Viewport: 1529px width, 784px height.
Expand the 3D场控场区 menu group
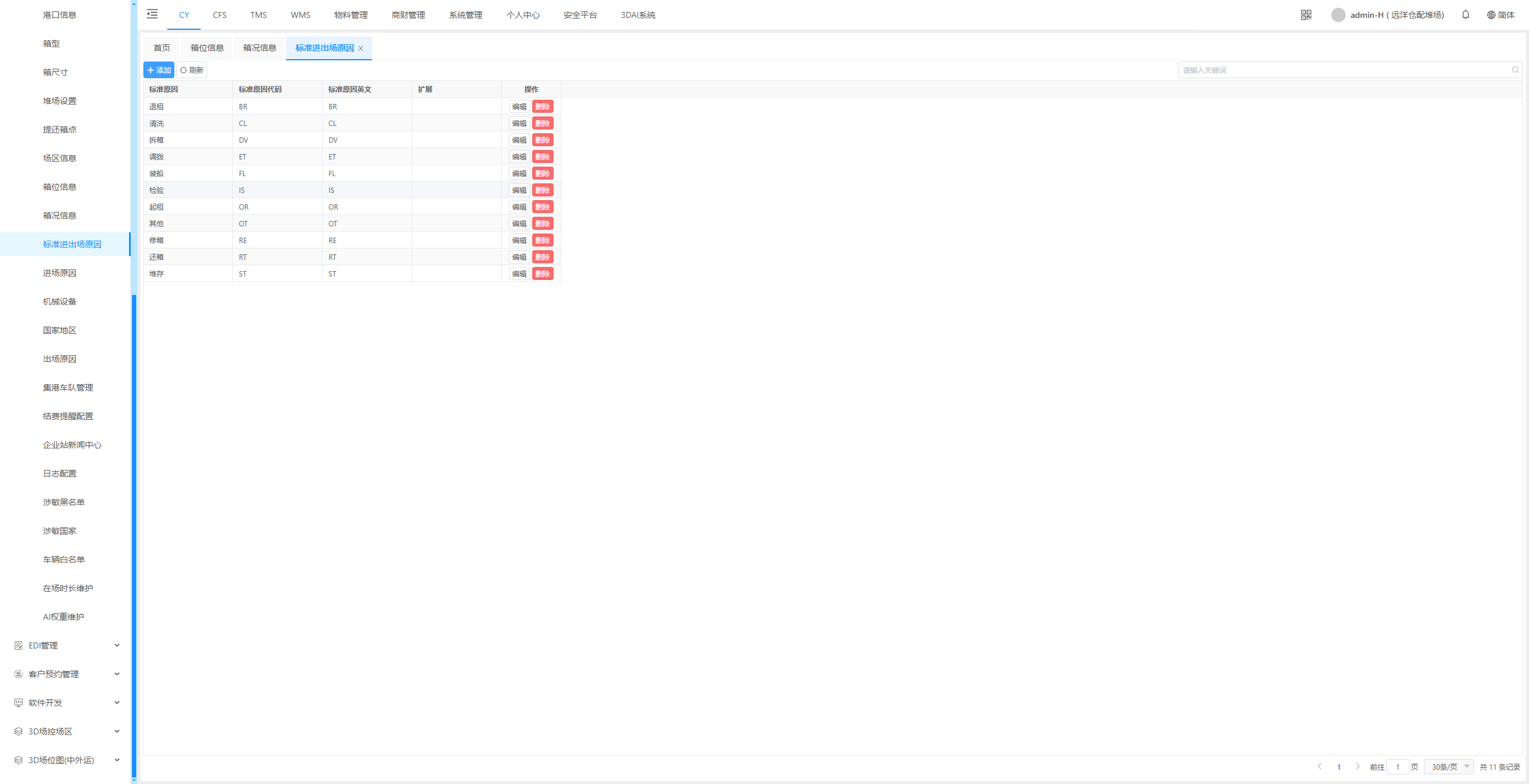(66, 731)
